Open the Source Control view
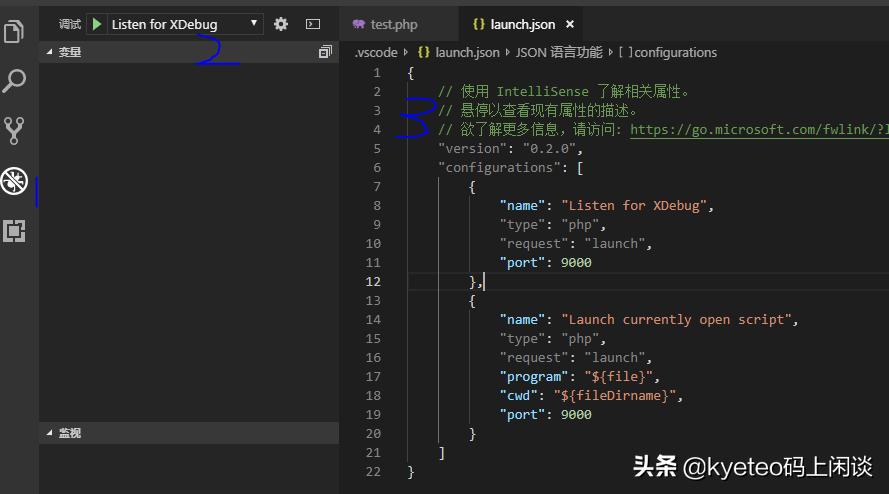Screen dimensions: 889x494 pos(14,131)
